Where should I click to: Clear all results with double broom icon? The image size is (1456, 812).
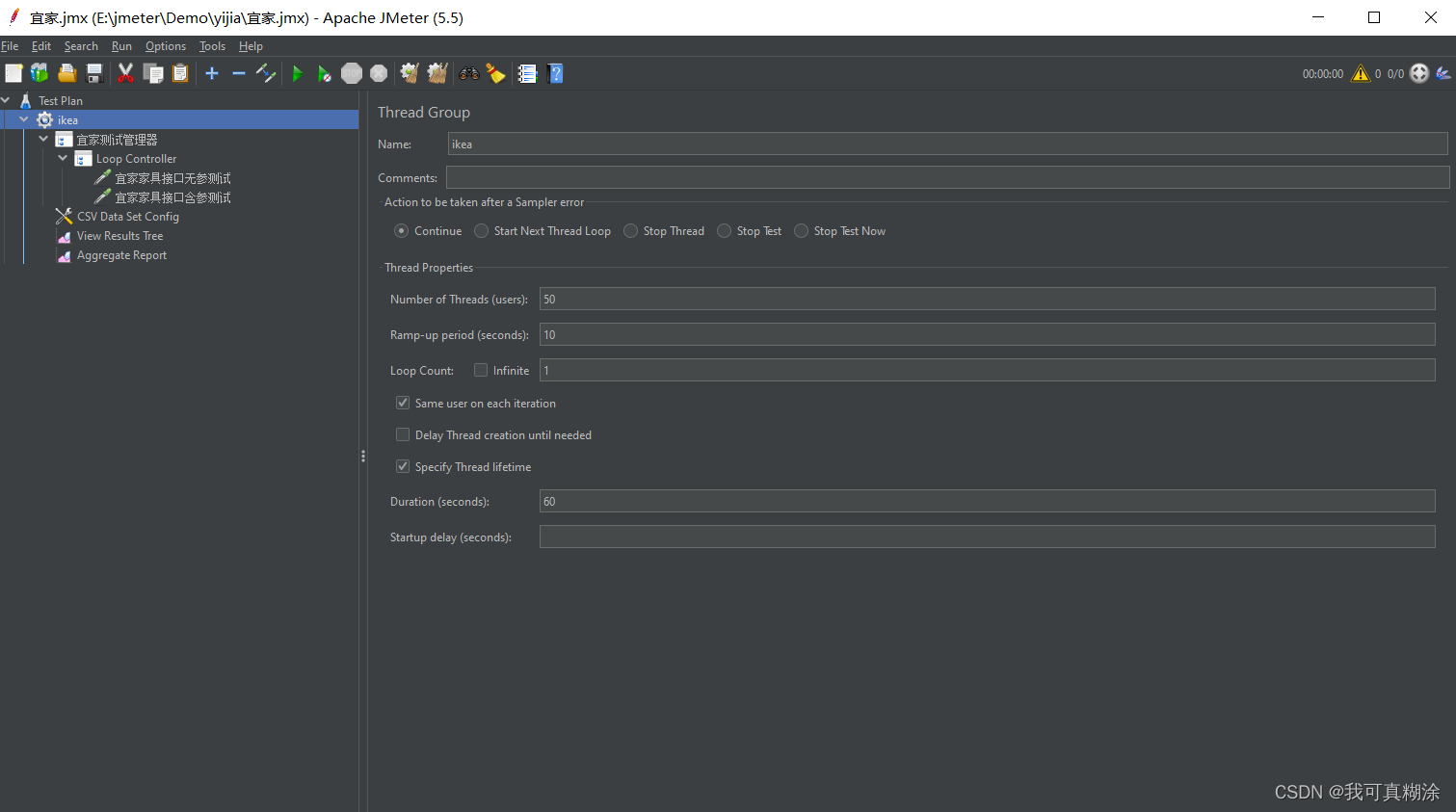(437, 73)
